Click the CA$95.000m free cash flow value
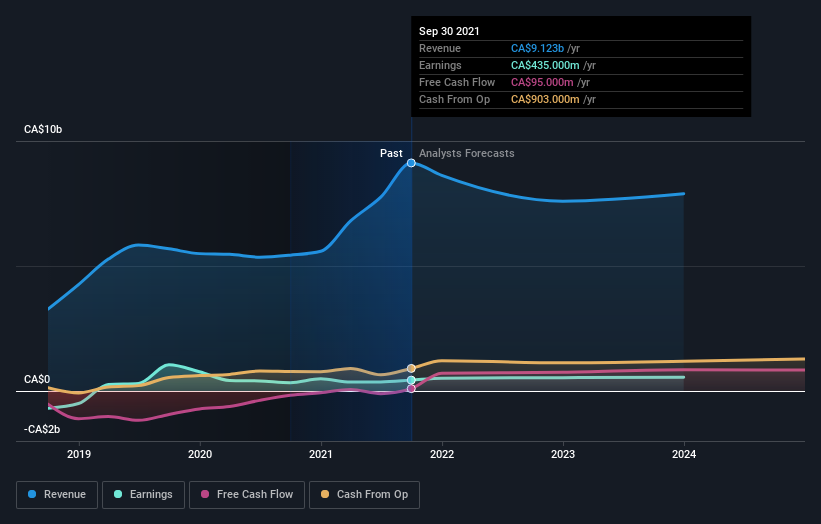Image resolution: width=821 pixels, height=524 pixels. pyautogui.click(x=542, y=82)
